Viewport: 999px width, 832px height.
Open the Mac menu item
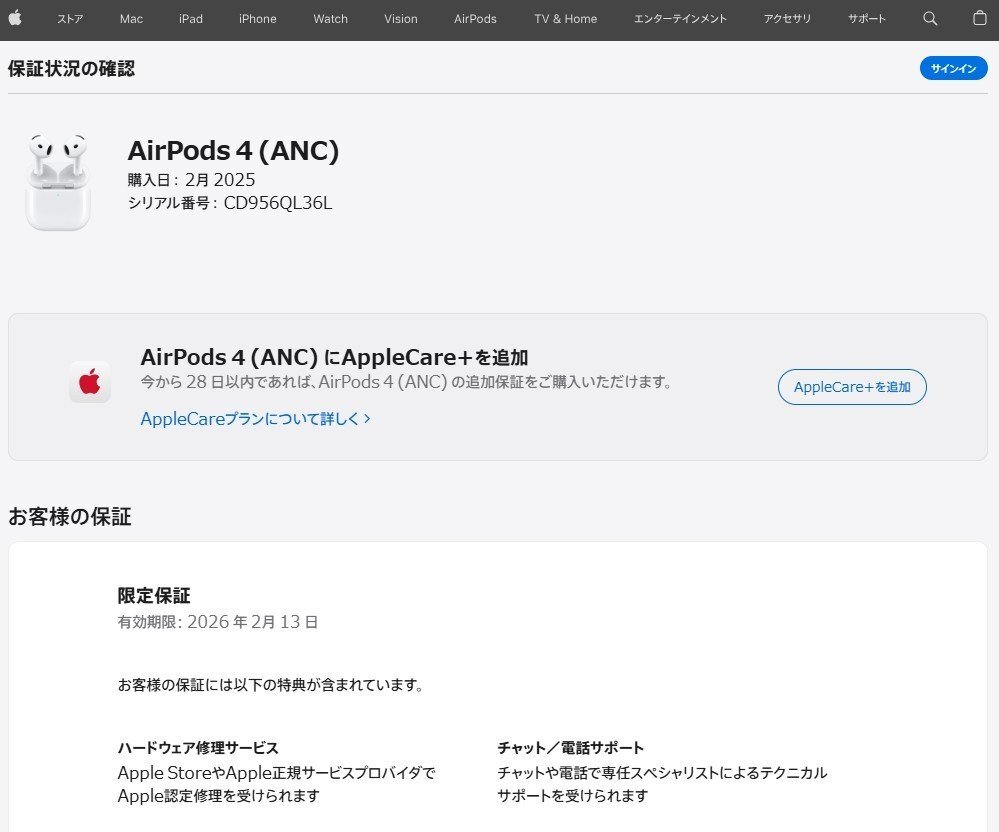click(x=131, y=18)
